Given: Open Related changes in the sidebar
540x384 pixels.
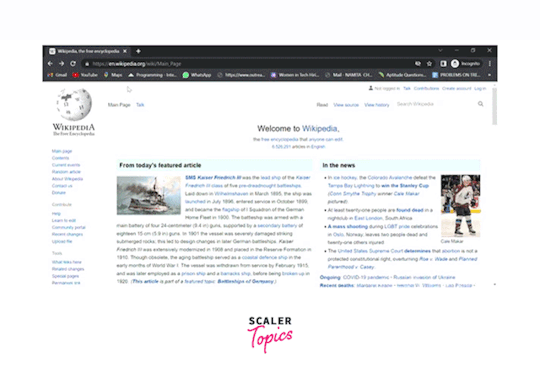Looking at the screenshot, I should (68, 269).
